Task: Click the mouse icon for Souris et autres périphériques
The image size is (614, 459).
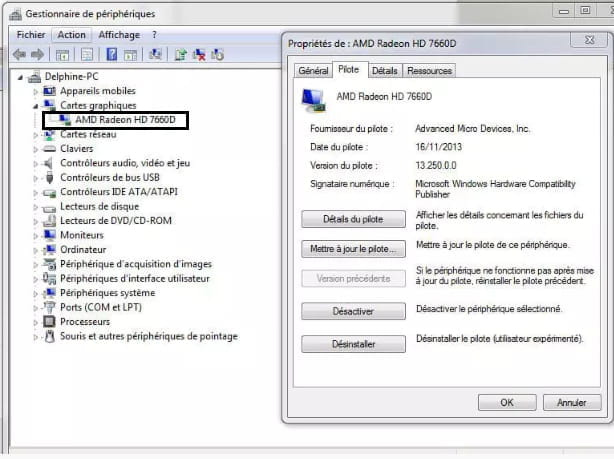Action: click(50, 336)
